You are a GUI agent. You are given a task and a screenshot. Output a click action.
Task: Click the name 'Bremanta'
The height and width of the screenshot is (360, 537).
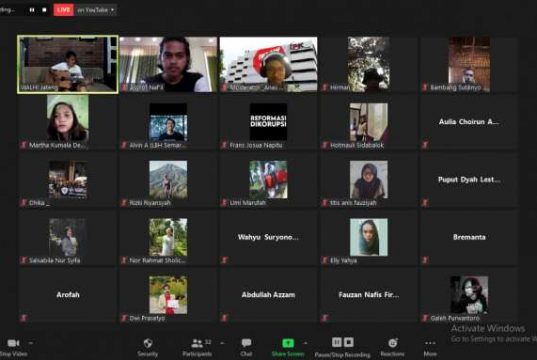tap(469, 237)
